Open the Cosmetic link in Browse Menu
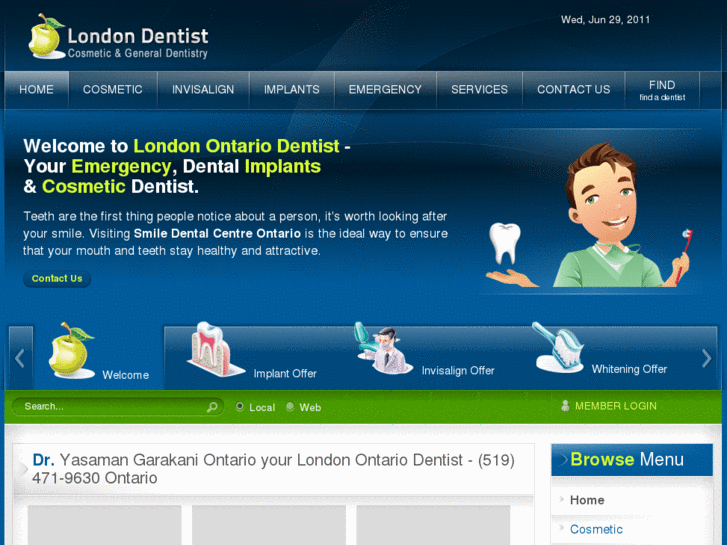727x545 pixels. point(596,529)
